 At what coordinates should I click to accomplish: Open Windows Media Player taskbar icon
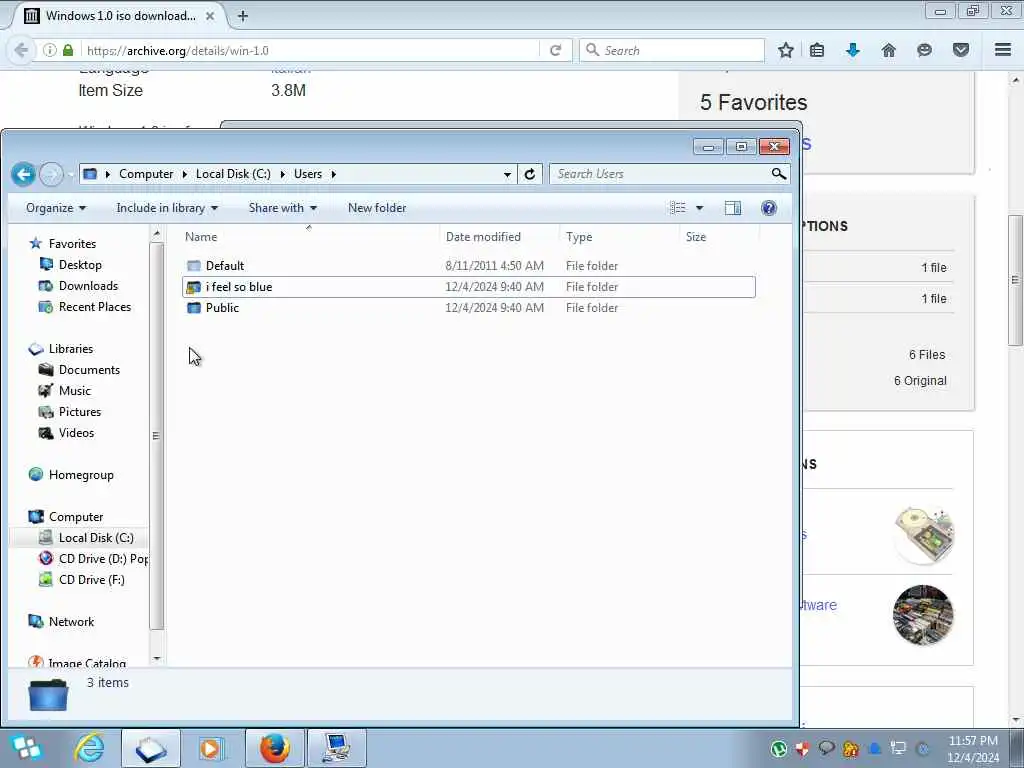tap(210, 748)
